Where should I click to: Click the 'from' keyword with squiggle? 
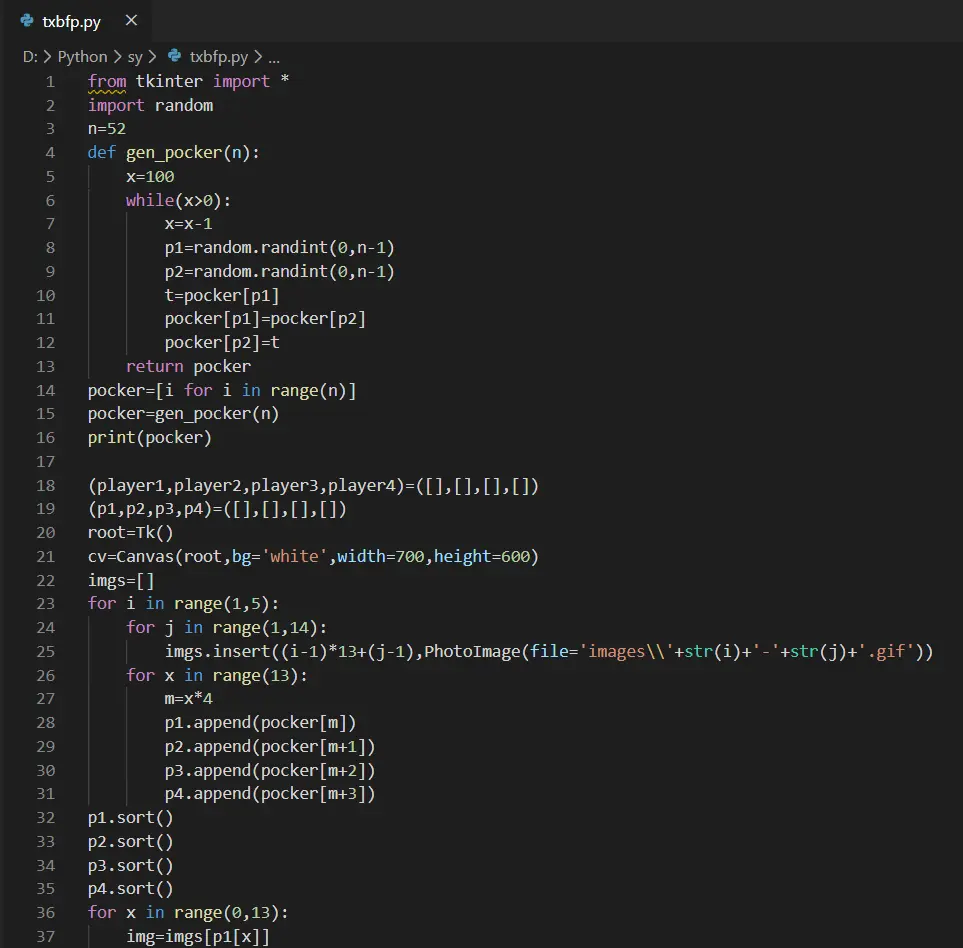coord(107,82)
